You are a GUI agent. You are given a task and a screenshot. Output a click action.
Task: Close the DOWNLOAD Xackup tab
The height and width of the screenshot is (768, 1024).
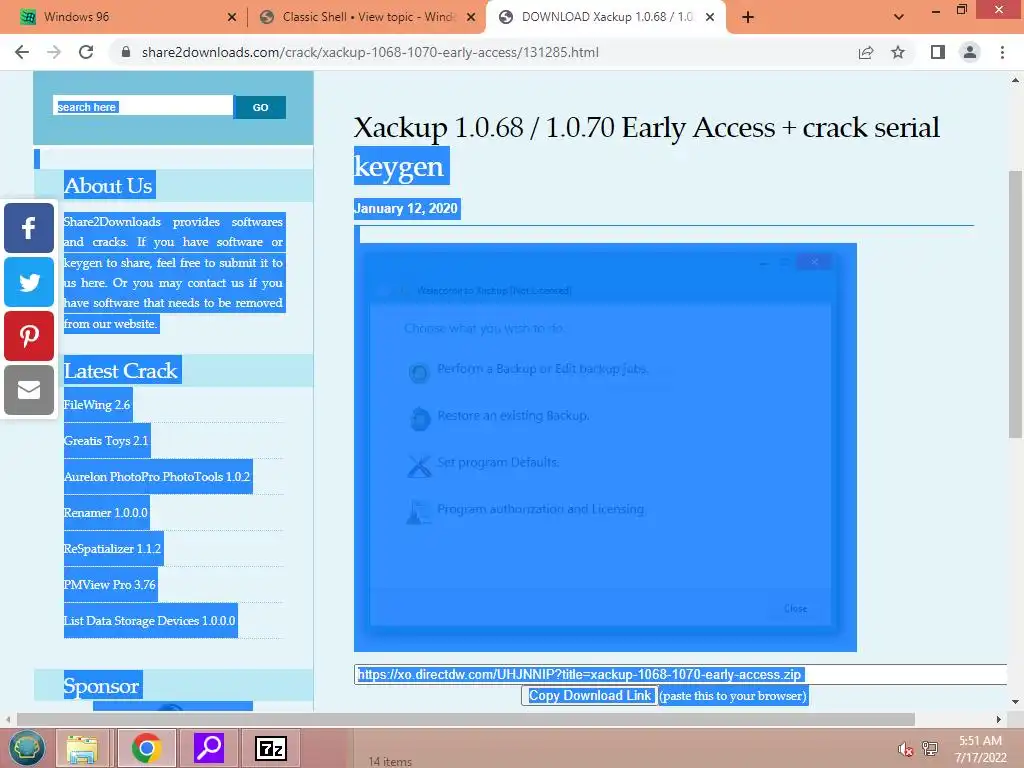[710, 17]
